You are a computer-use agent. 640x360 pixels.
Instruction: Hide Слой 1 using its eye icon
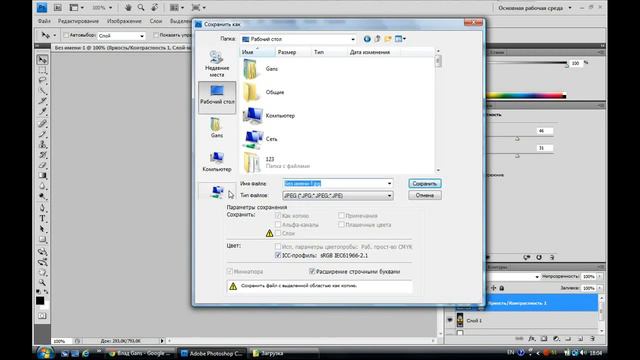point(450,320)
